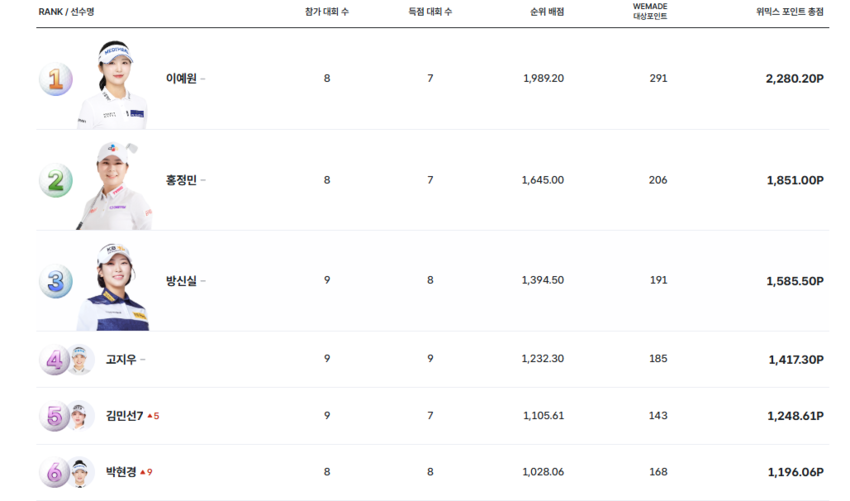This screenshot has height=501, width=850.
Task: Click the player name 홍정민
Action: (181, 180)
